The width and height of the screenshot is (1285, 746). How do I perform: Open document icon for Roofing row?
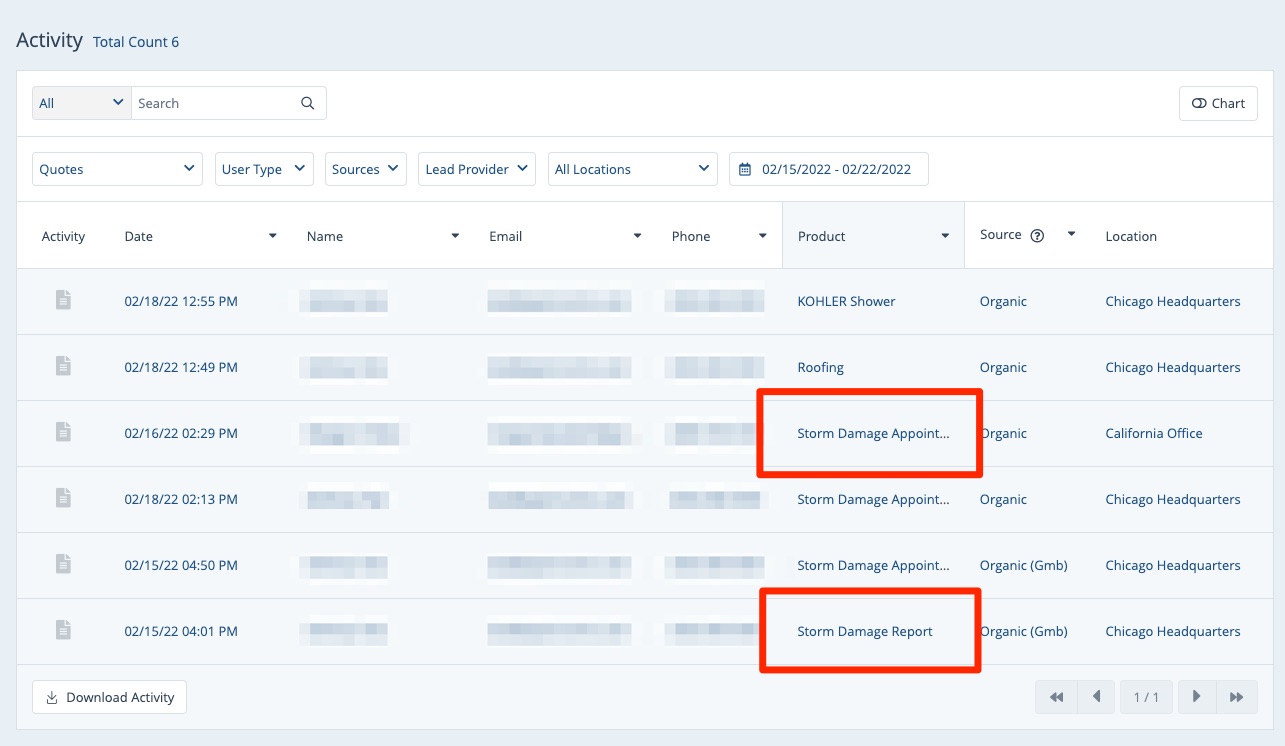tap(63, 366)
